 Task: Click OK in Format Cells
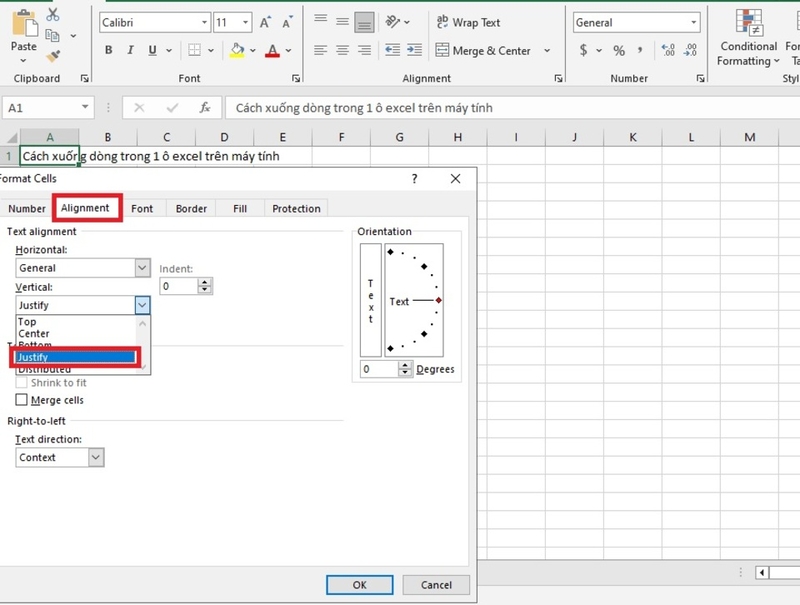coord(360,585)
